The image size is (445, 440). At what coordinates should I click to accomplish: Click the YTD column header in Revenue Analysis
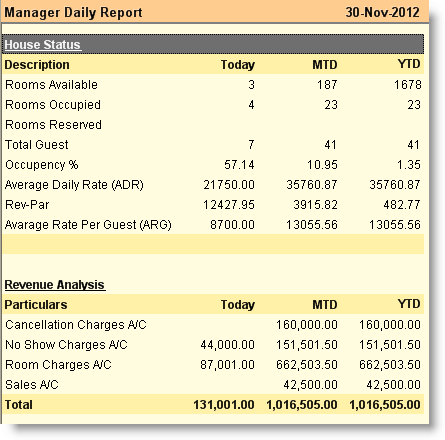pyautogui.click(x=409, y=304)
